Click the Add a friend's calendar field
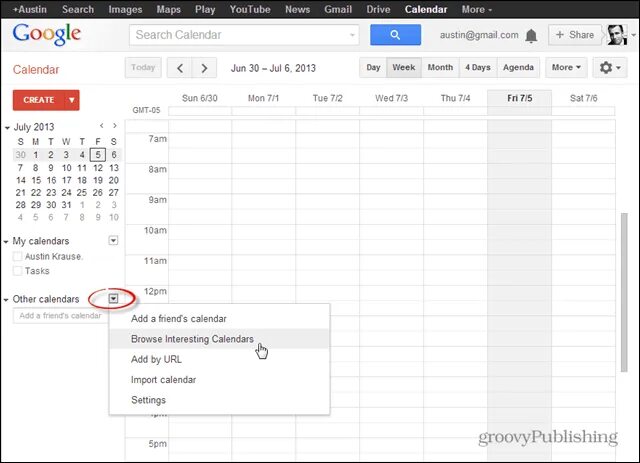 60,316
